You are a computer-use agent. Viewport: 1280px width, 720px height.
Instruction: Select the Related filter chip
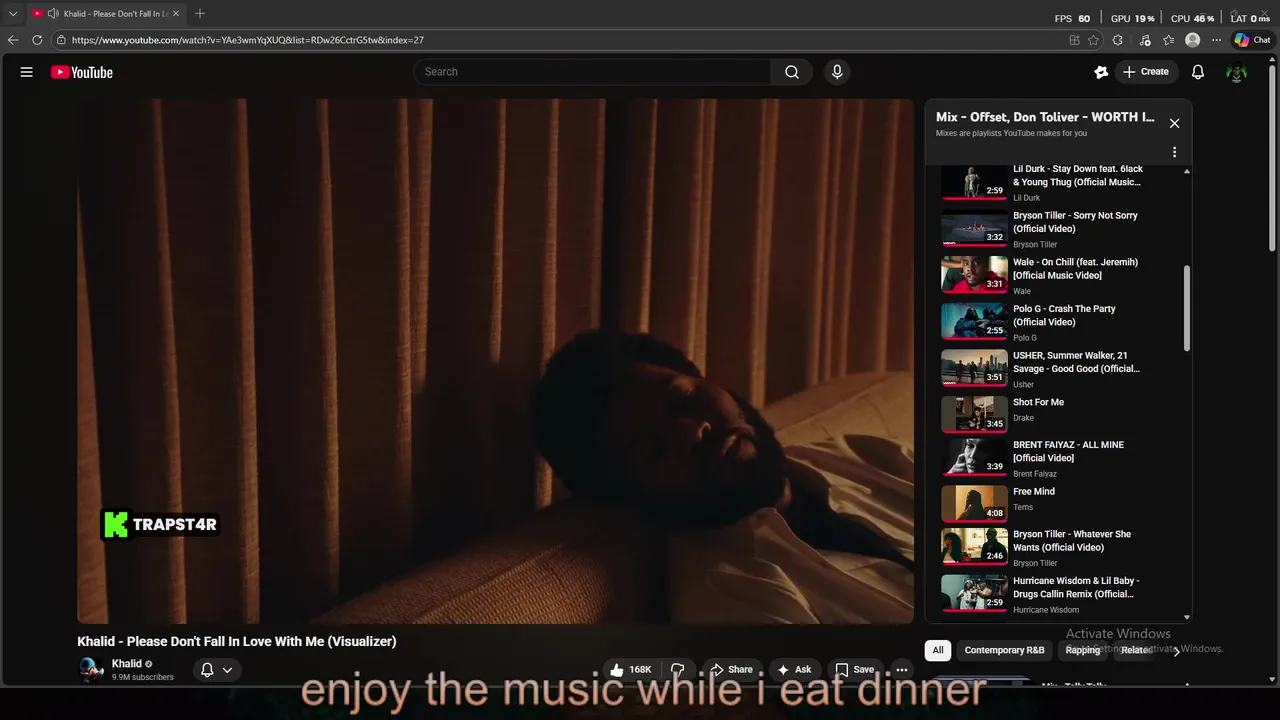pyautogui.click(x=1136, y=650)
